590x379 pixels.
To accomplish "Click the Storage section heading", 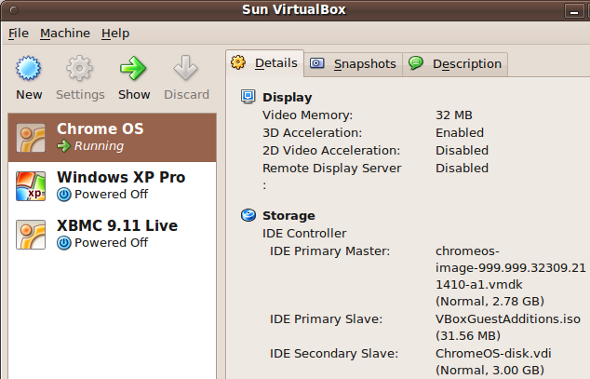I will (x=289, y=216).
